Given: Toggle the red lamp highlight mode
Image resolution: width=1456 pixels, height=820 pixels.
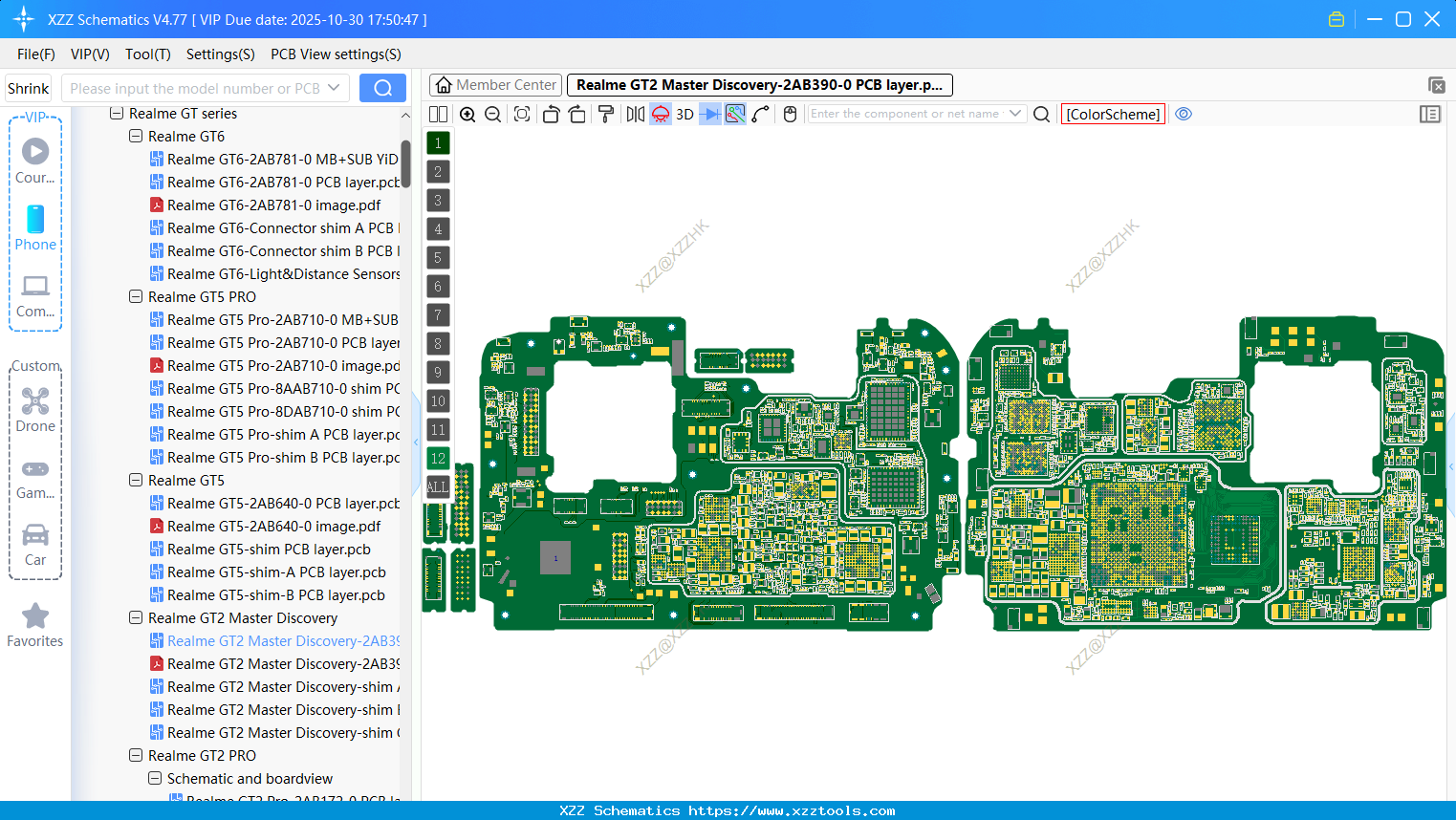Looking at the screenshot, I should coord(660,114).
